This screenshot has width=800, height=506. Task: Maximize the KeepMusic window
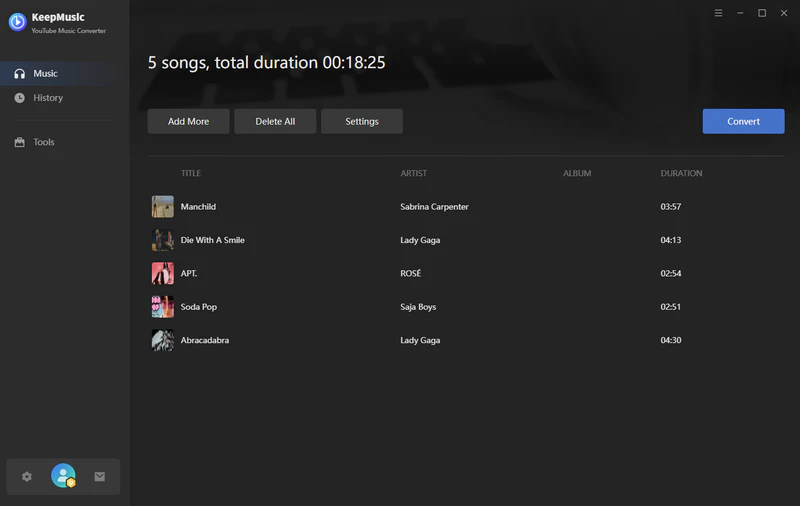[x=762, y=13]
